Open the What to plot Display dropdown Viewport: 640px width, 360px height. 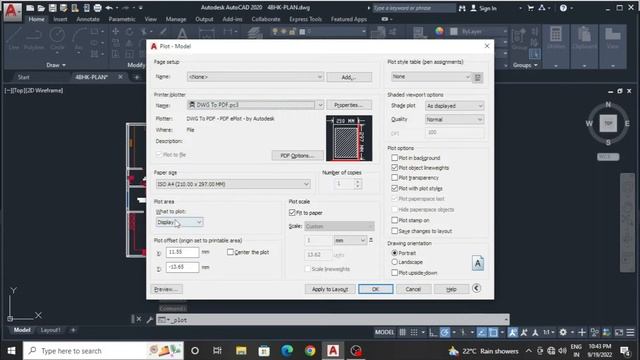[x=179, y=222]
